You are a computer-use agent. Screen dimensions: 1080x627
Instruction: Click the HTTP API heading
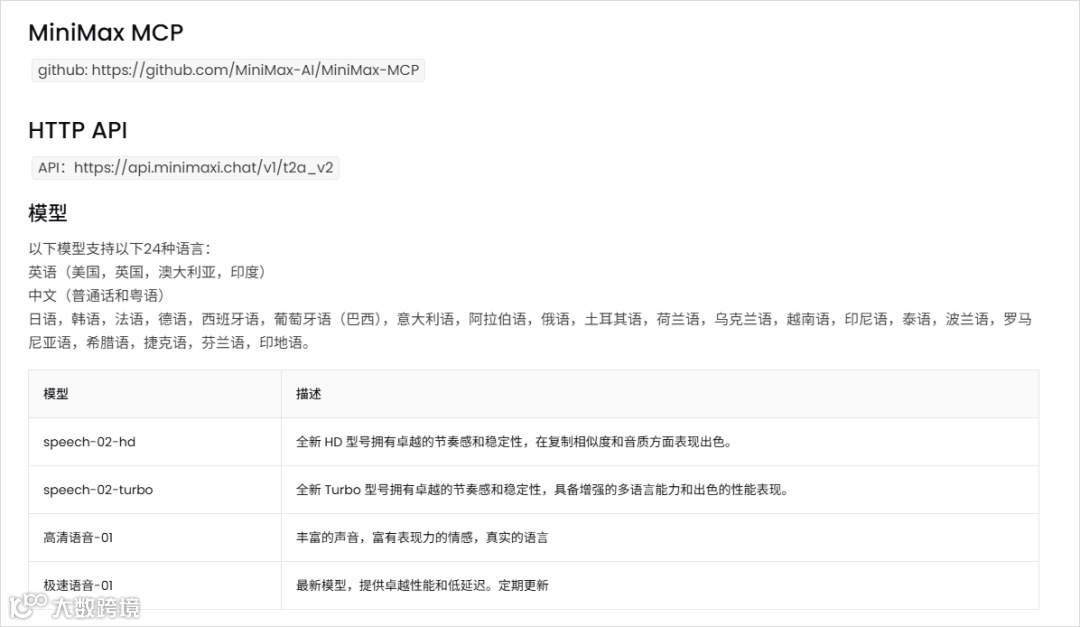[x=78, y=130]
